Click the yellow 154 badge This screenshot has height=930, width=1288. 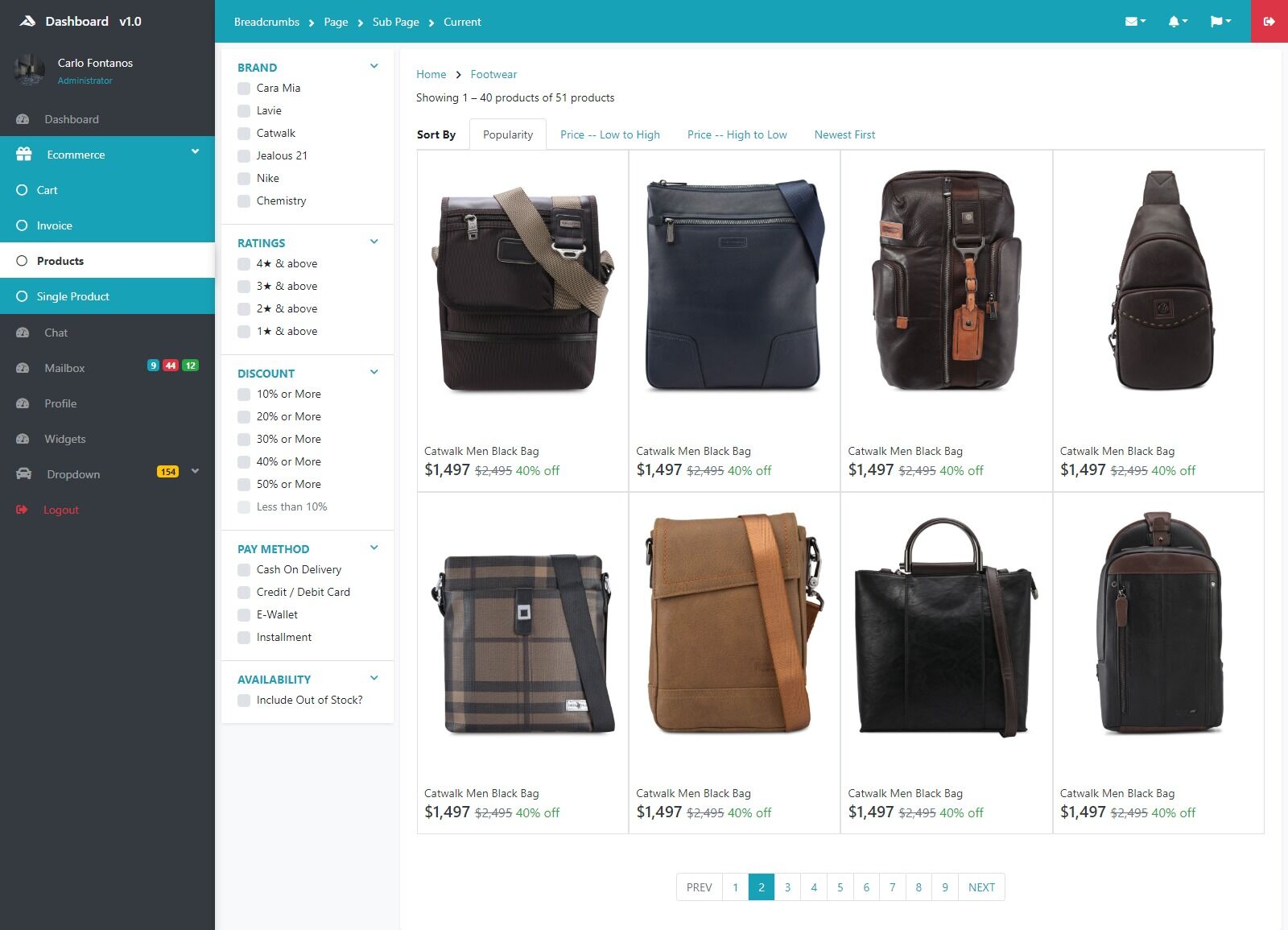(x=167, y=472)
